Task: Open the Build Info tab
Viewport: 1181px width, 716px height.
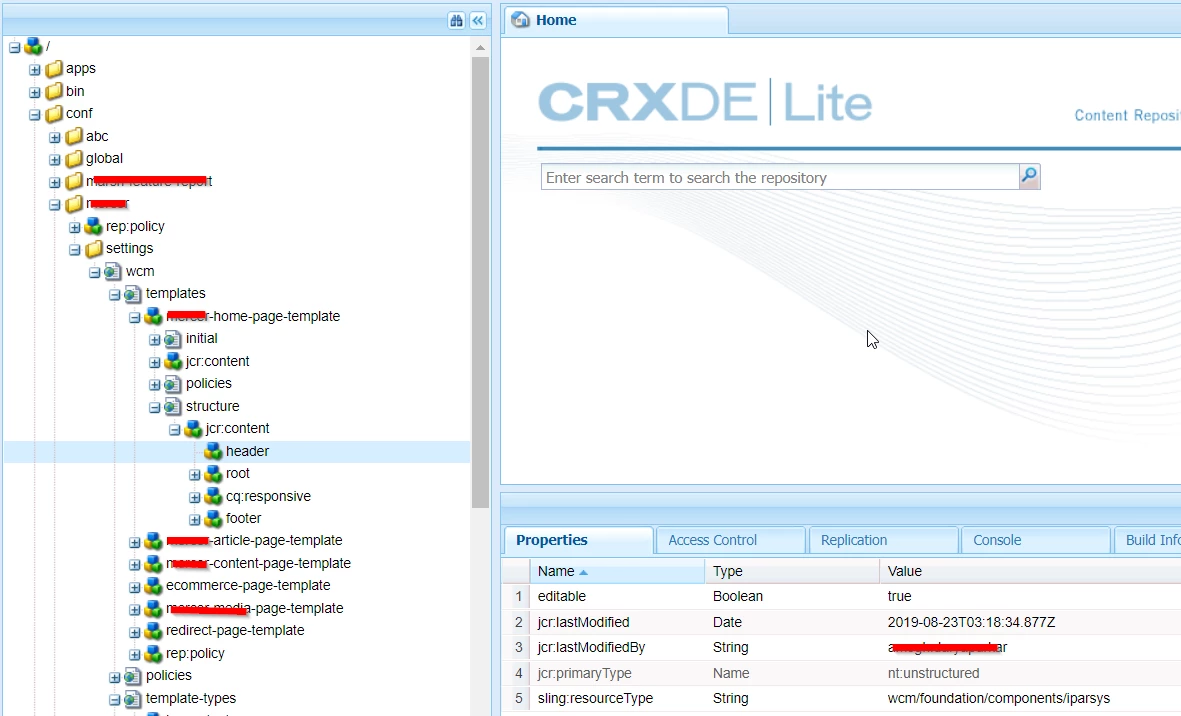Action: coord(1148,541)
